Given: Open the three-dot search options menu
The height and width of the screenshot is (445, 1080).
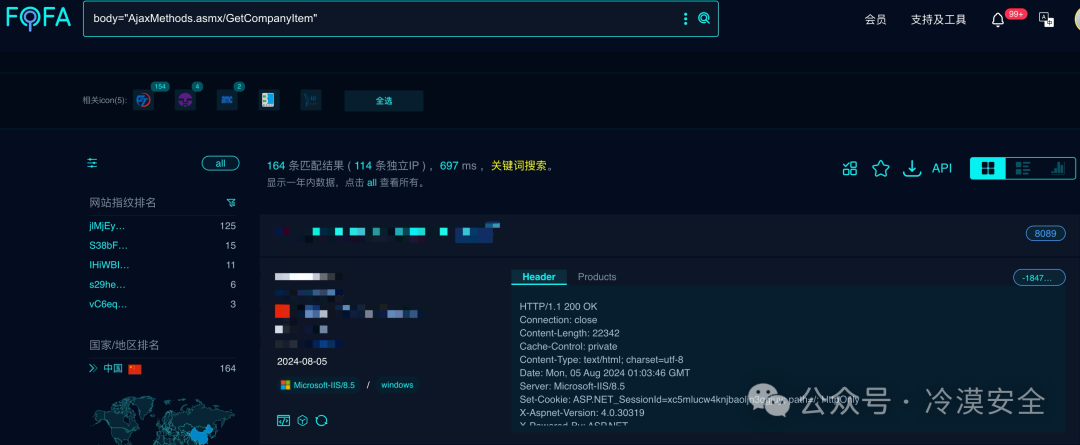Looking at the screenshot, I should [685, 19].
